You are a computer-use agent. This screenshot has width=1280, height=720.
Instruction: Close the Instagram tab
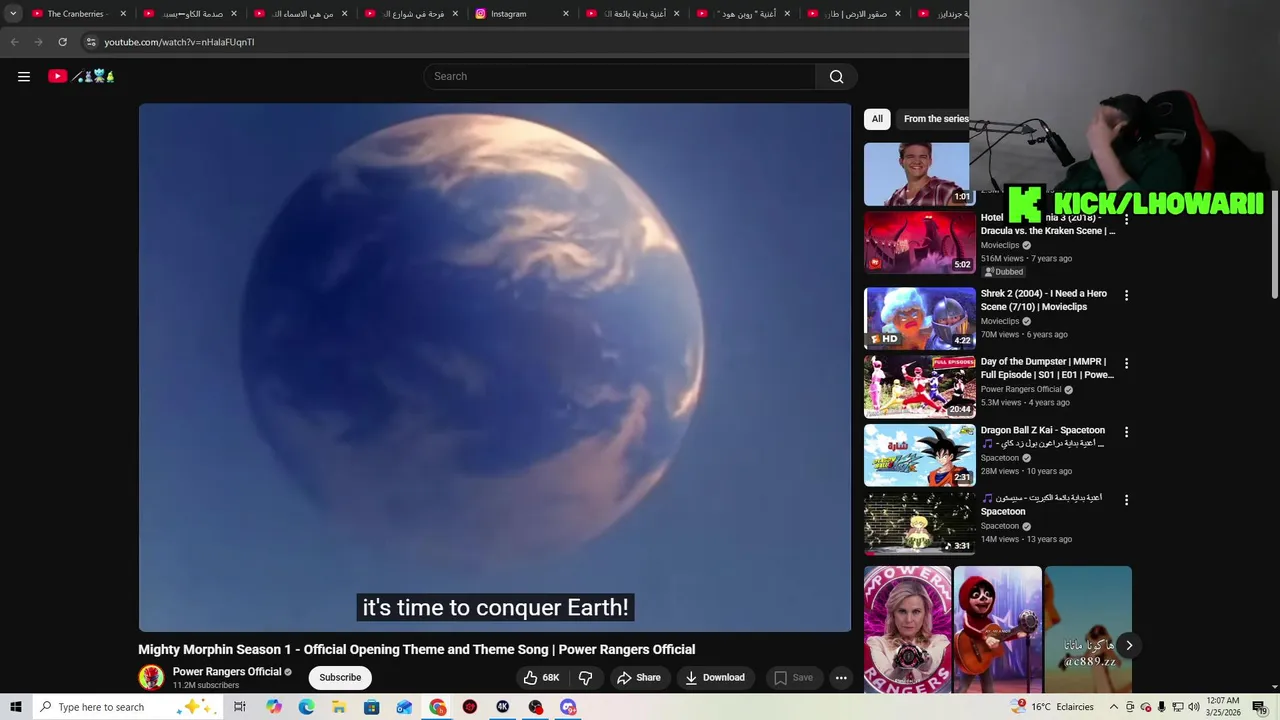click(566, 14)
